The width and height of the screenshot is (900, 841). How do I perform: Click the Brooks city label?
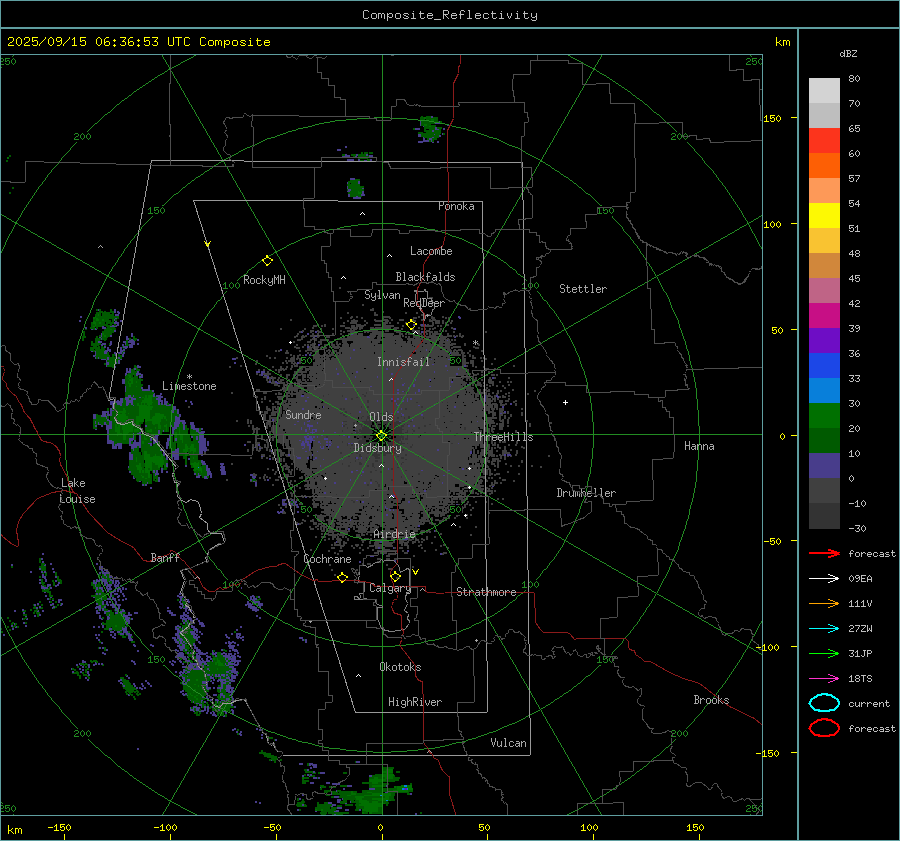pos(711,700)
